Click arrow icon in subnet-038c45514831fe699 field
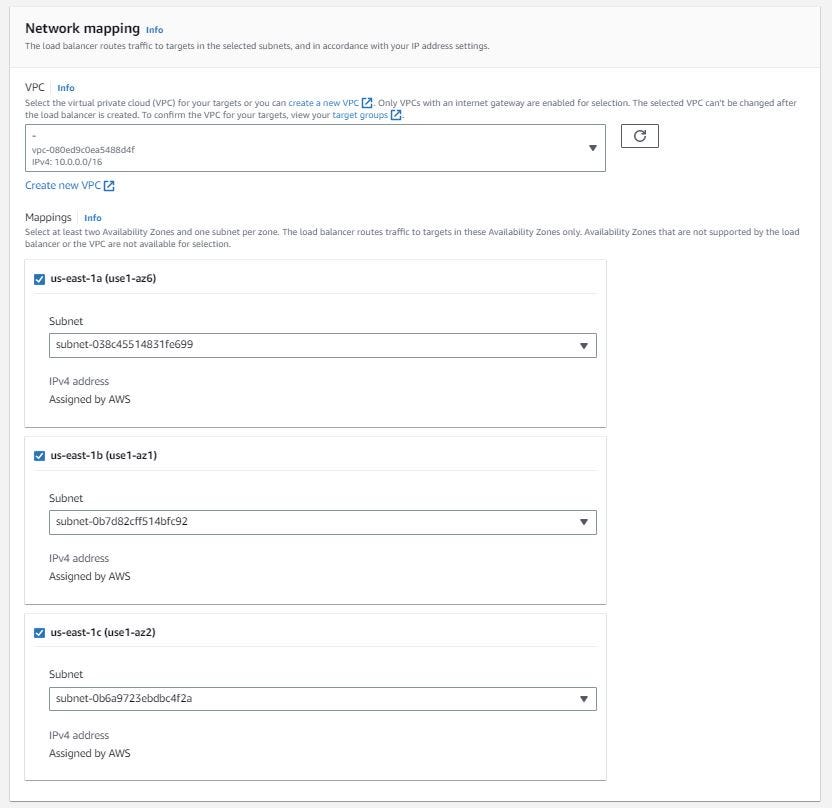The image size is (832, 808). point(584,346)
